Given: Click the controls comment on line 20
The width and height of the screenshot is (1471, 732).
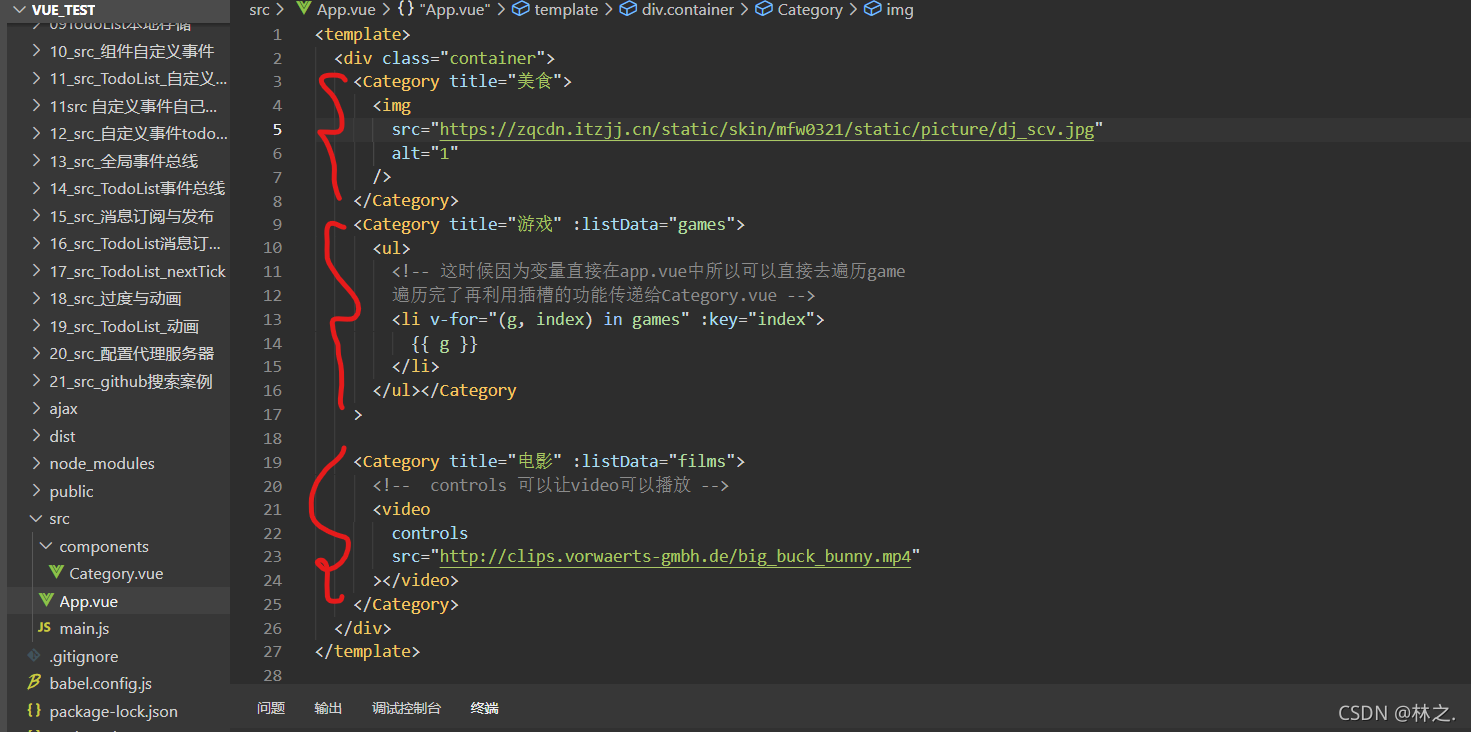Looking at the screenshot, I should (551, 485).
